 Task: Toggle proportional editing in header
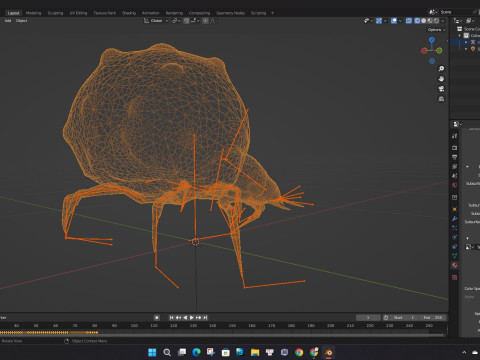tap(205, 21)
